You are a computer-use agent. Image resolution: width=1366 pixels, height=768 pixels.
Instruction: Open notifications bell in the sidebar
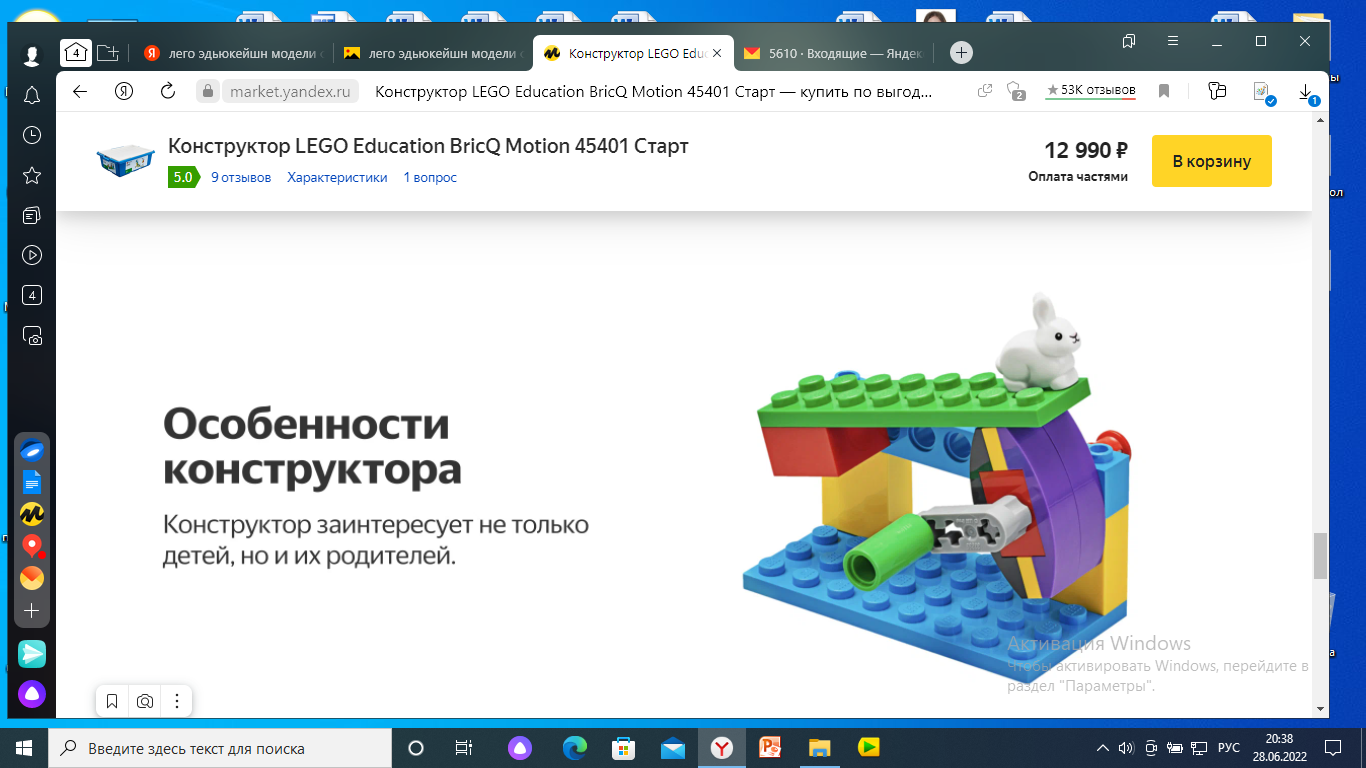[32, 95]
